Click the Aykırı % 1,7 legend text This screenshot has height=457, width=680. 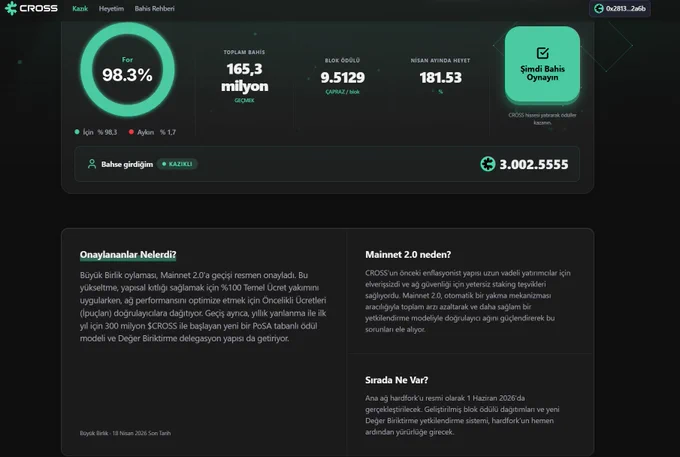[157, 132]
